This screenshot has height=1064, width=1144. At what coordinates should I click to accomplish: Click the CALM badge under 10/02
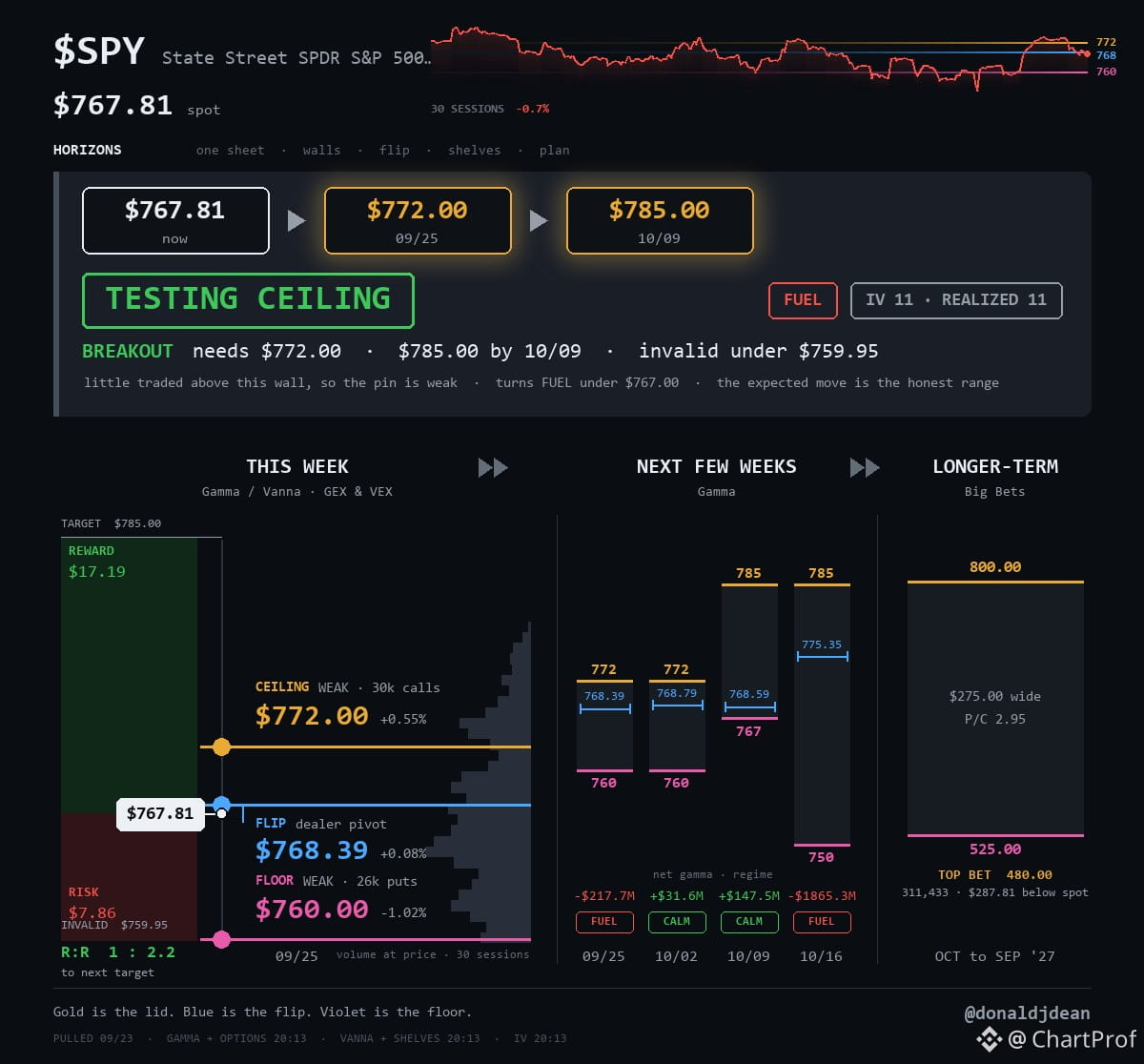(677, 922)
